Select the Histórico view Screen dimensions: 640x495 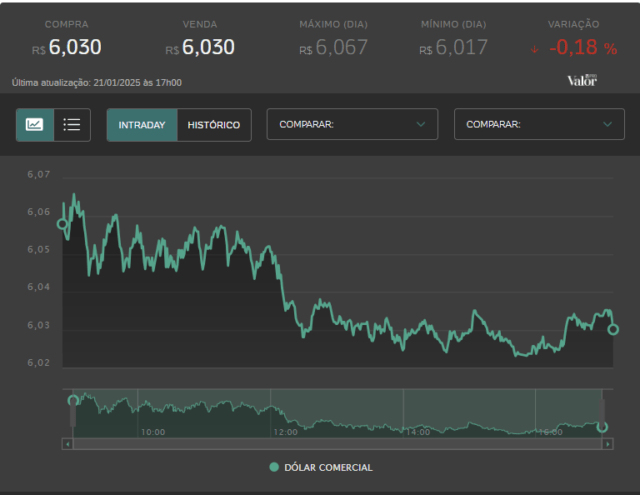pos(214,125)
